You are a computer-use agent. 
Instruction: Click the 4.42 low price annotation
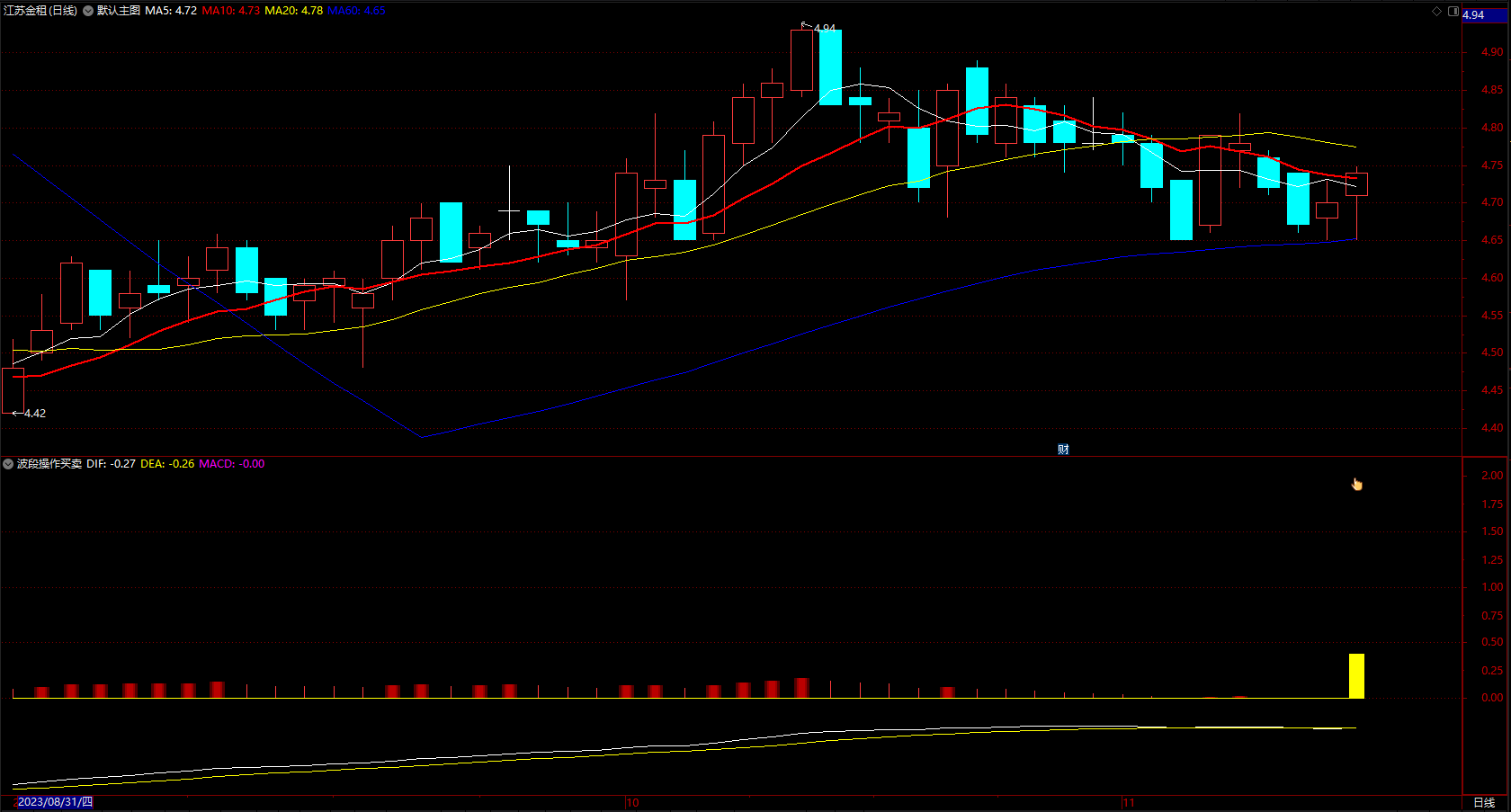pyautogui.click(x=35, y=413)
